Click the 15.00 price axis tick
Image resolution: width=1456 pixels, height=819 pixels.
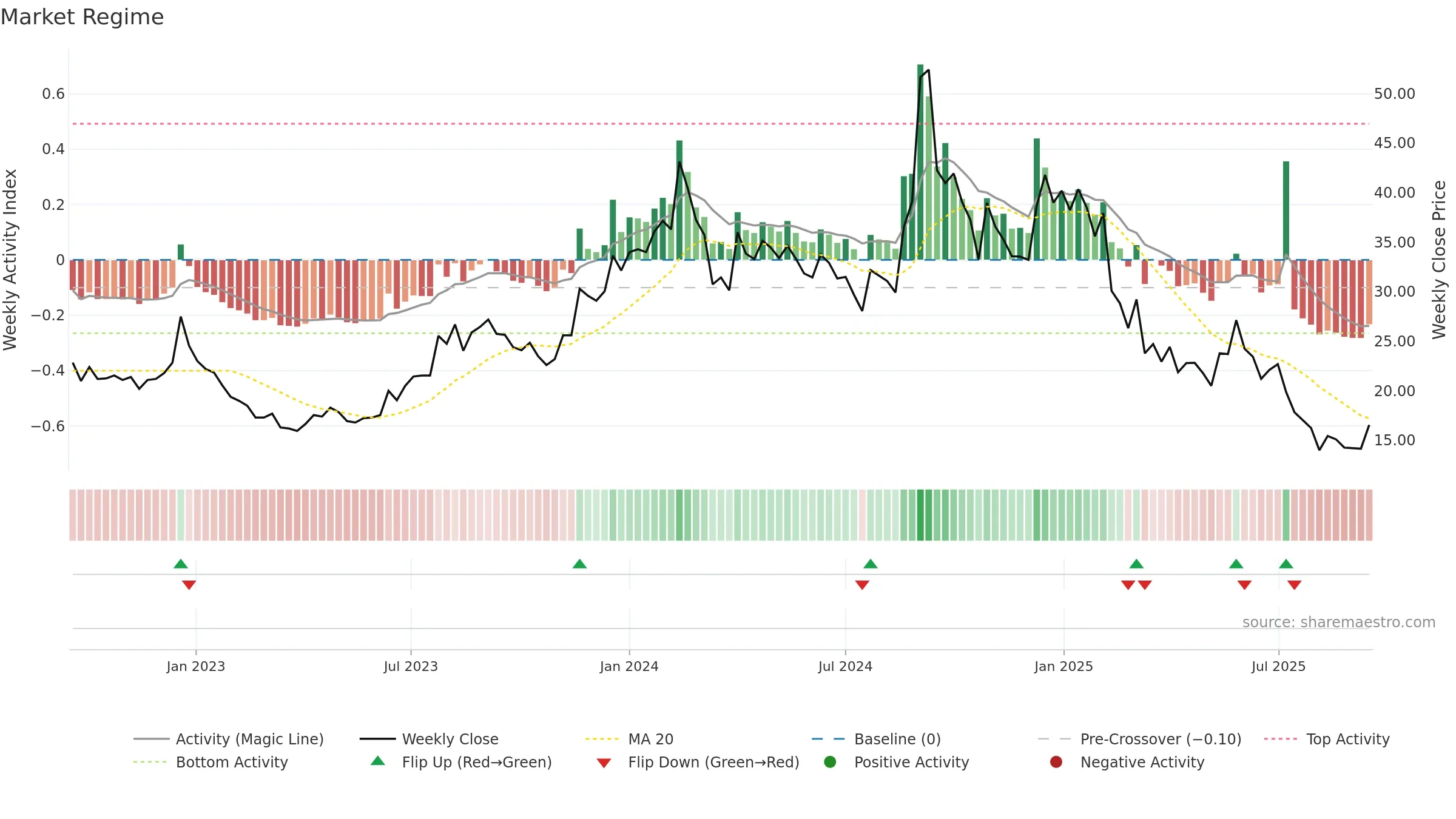1394,440
